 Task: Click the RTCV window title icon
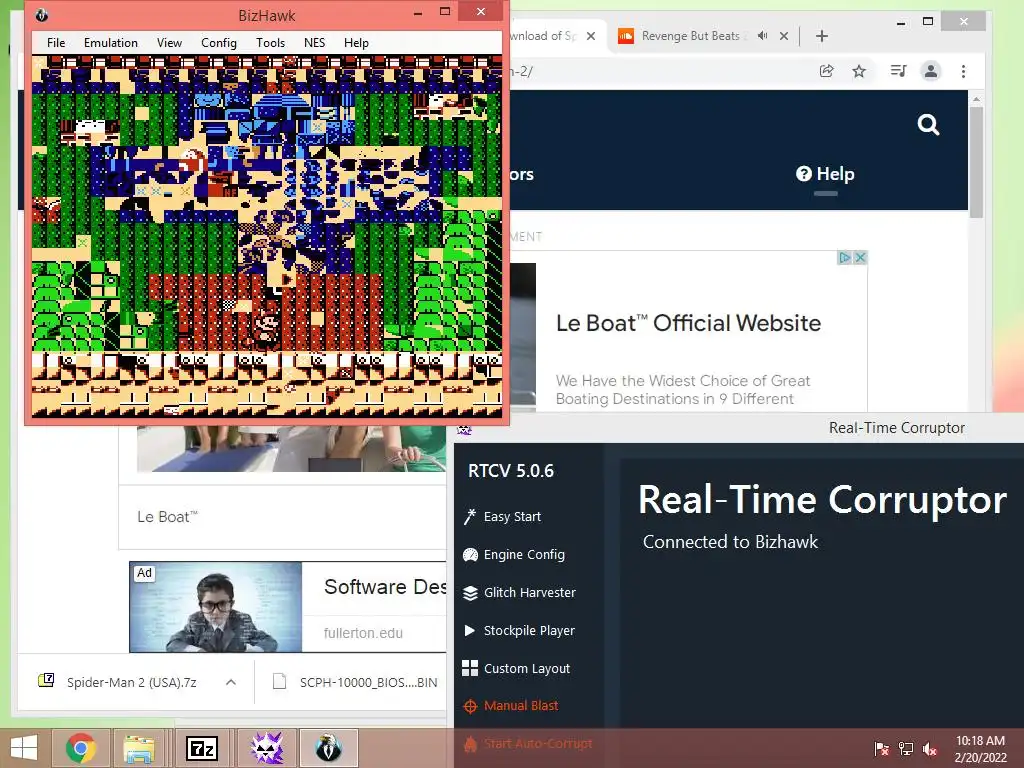pos(464,428)
